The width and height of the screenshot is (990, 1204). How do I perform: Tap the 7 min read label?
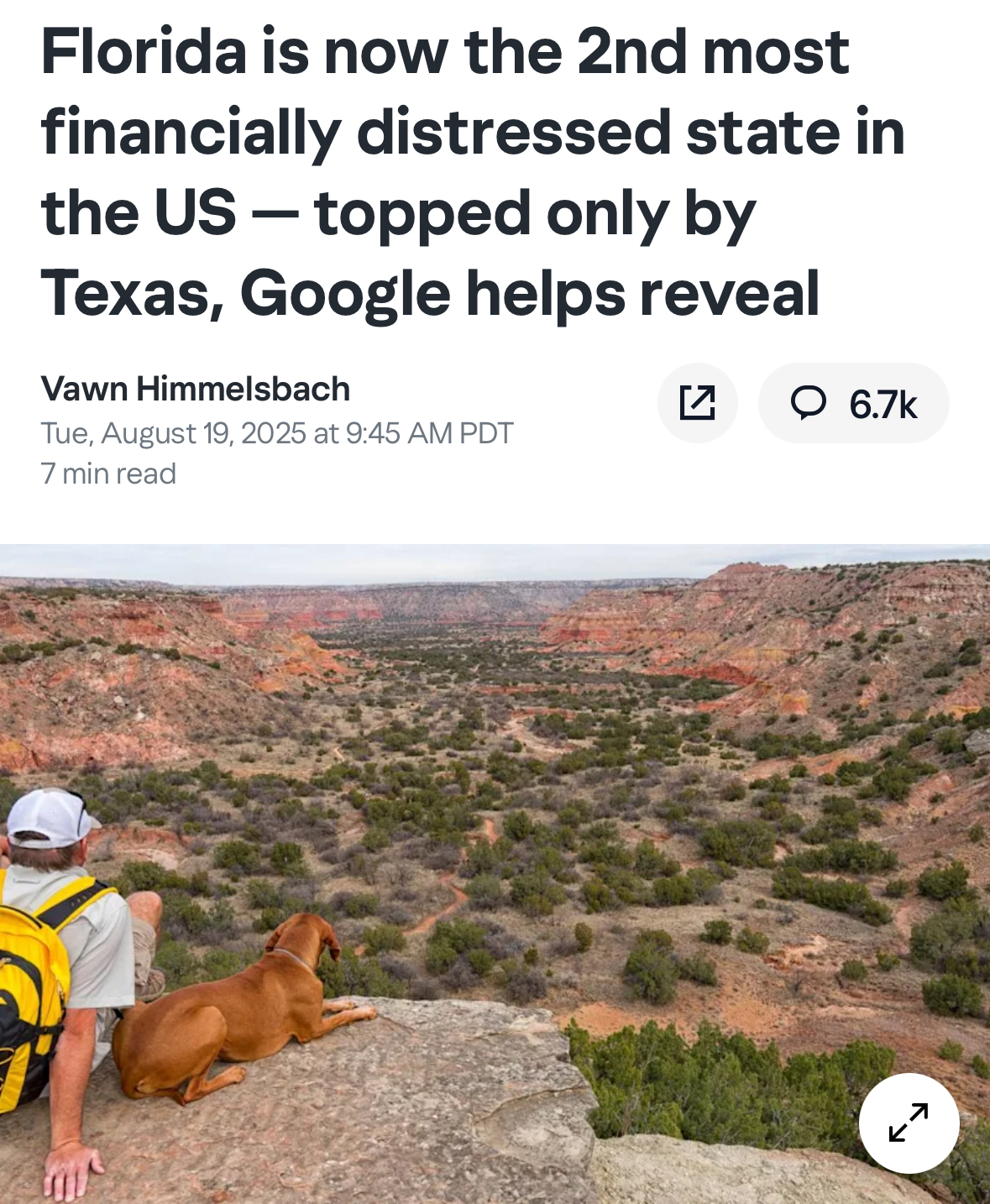coord(108,474)
